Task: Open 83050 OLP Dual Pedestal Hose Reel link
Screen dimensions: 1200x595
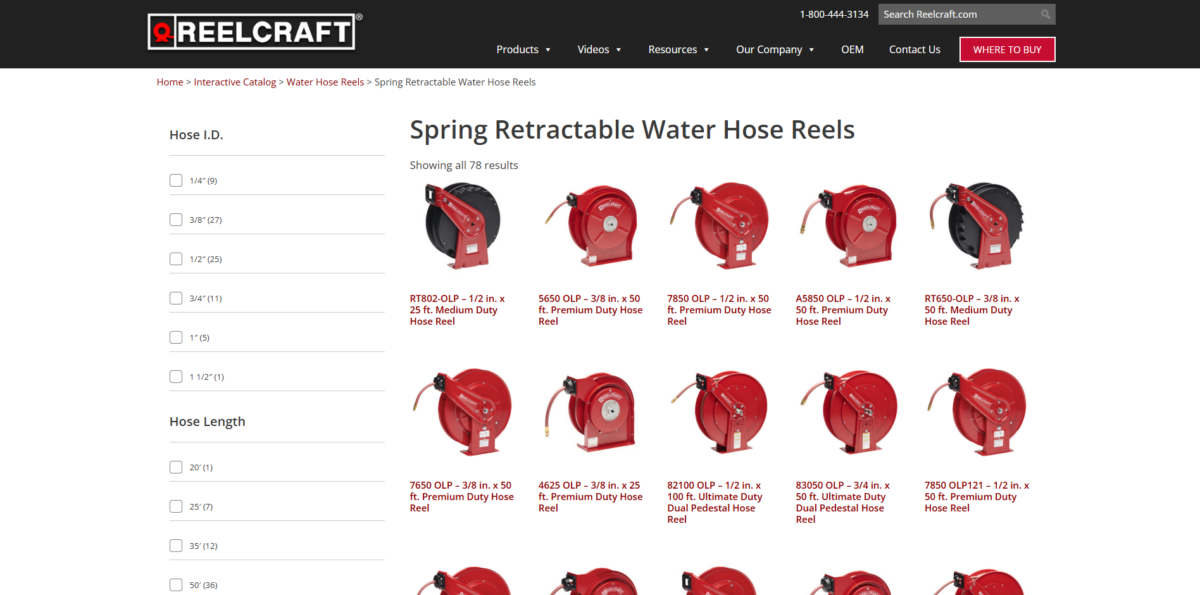Action: tap(843, 502)
